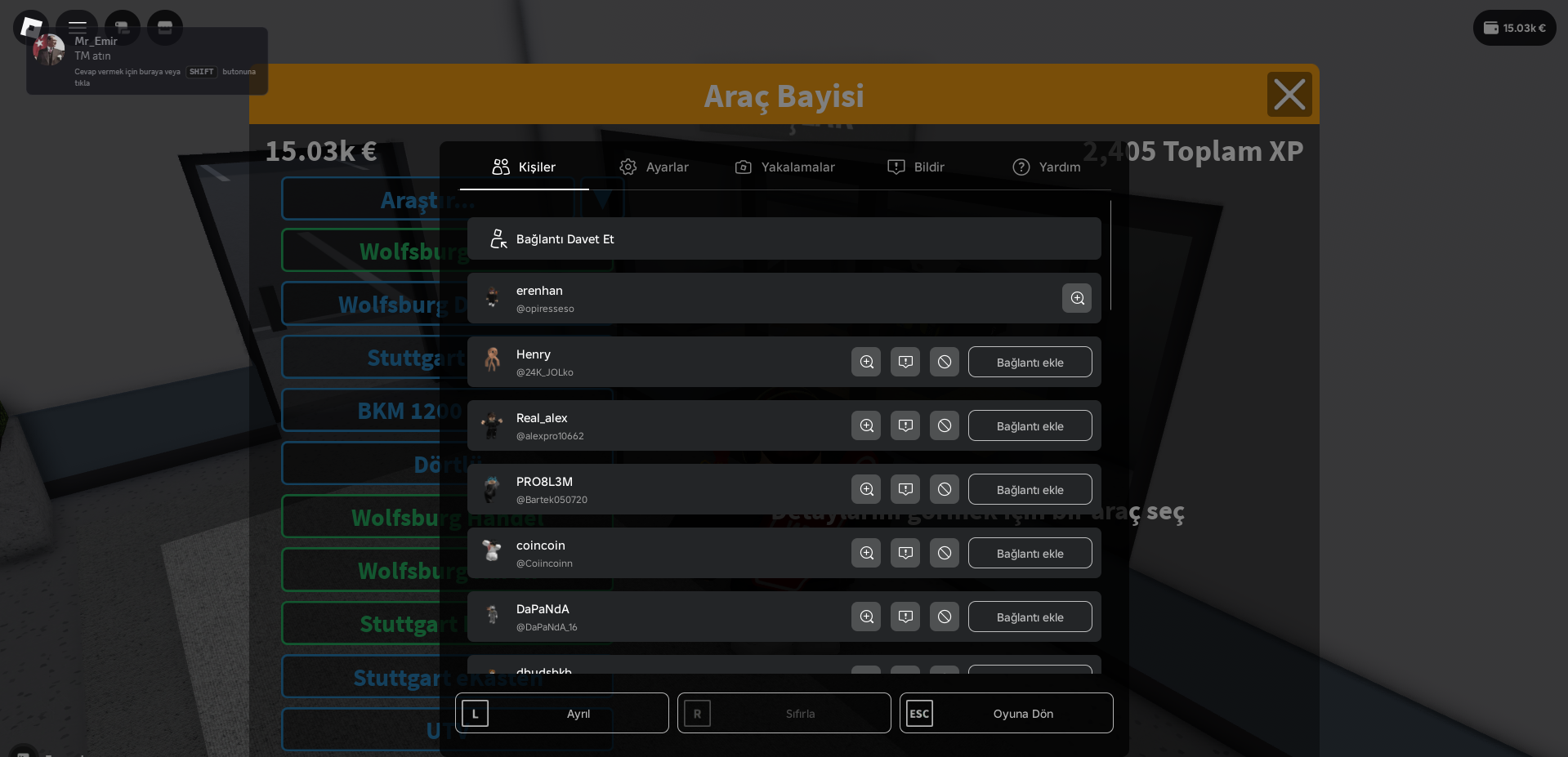
Task: Inspect DaPaNdA's avatar
Action: coord(866,617)
